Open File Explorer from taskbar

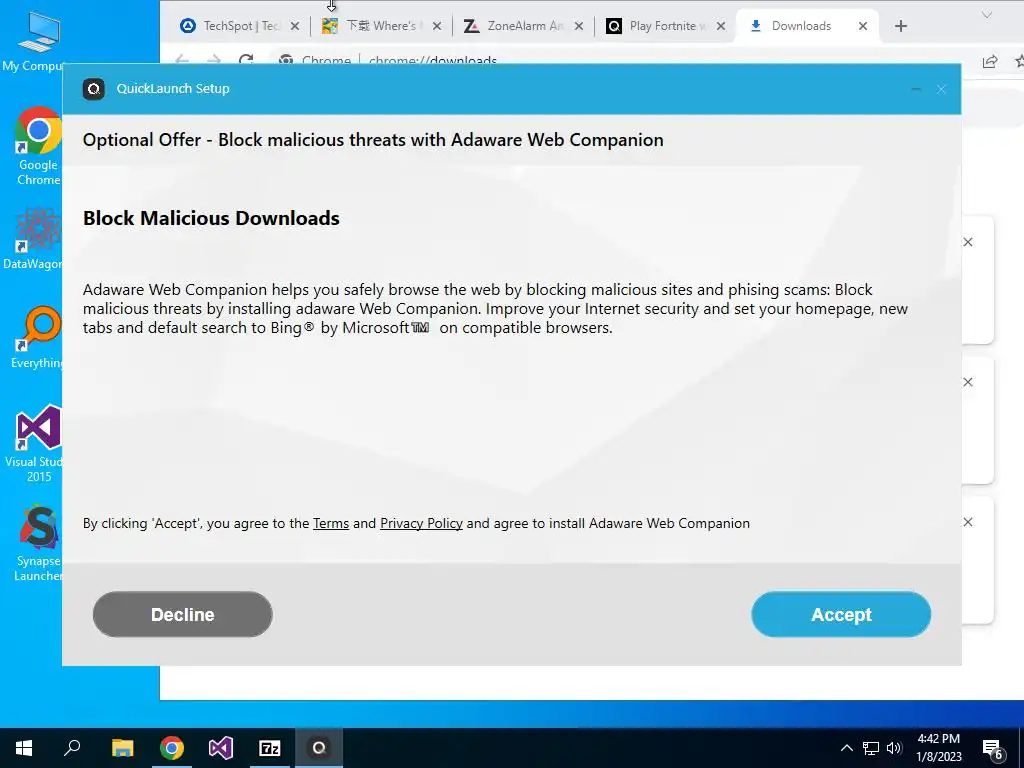[x=122, y=748]
